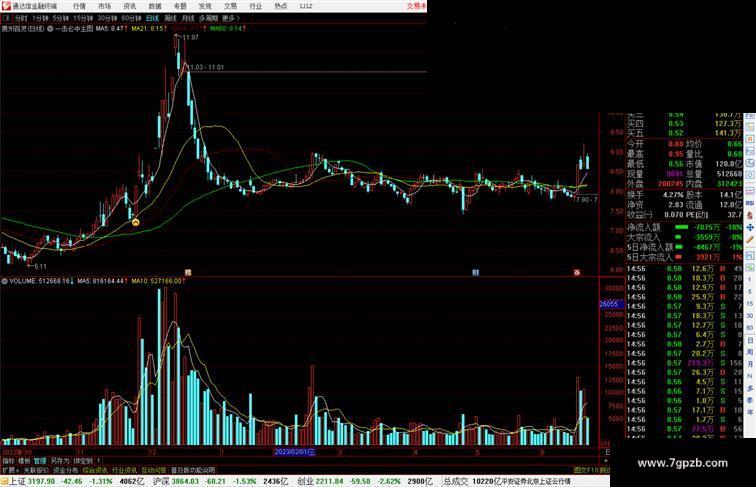Switch to the 60分钟 period
The width and height of the screenshot is (756, 487).
click(x=131, y=18)
